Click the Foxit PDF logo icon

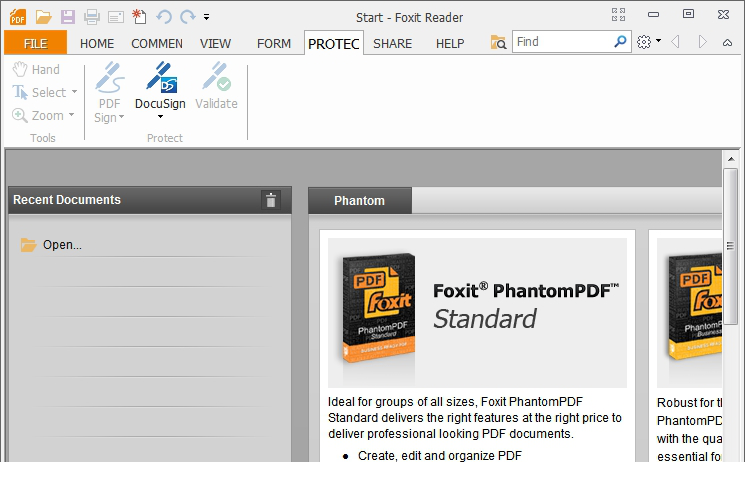[18, 17]
